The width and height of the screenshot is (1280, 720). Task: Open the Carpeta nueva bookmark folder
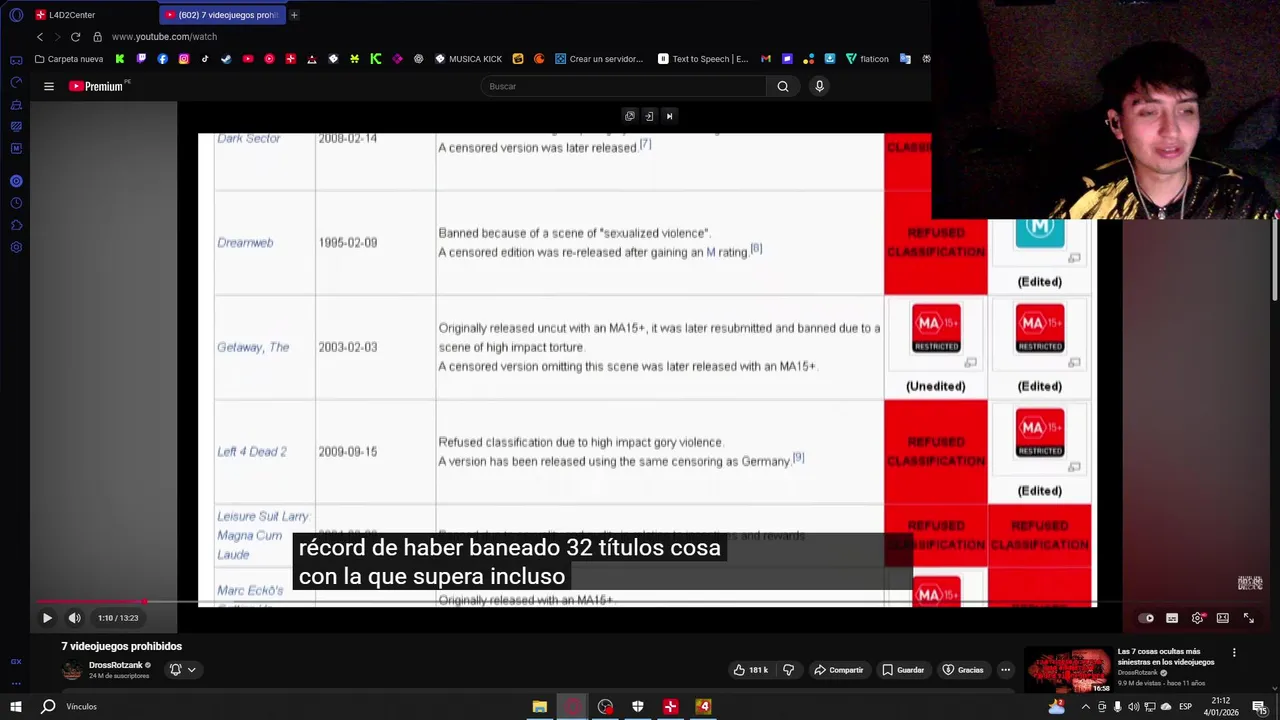(69, 59)
